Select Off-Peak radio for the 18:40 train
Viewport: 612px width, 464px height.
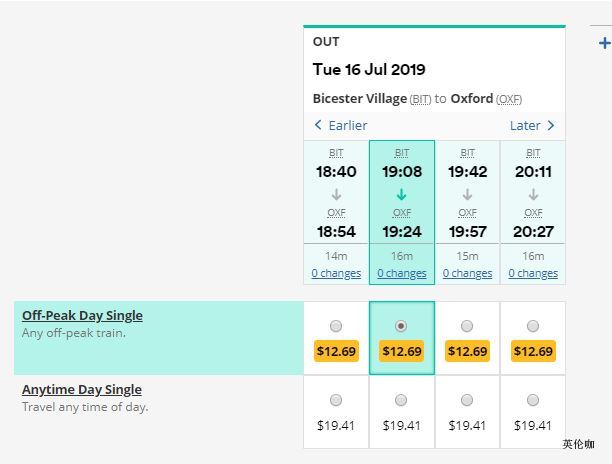click(x=336, y=326)
